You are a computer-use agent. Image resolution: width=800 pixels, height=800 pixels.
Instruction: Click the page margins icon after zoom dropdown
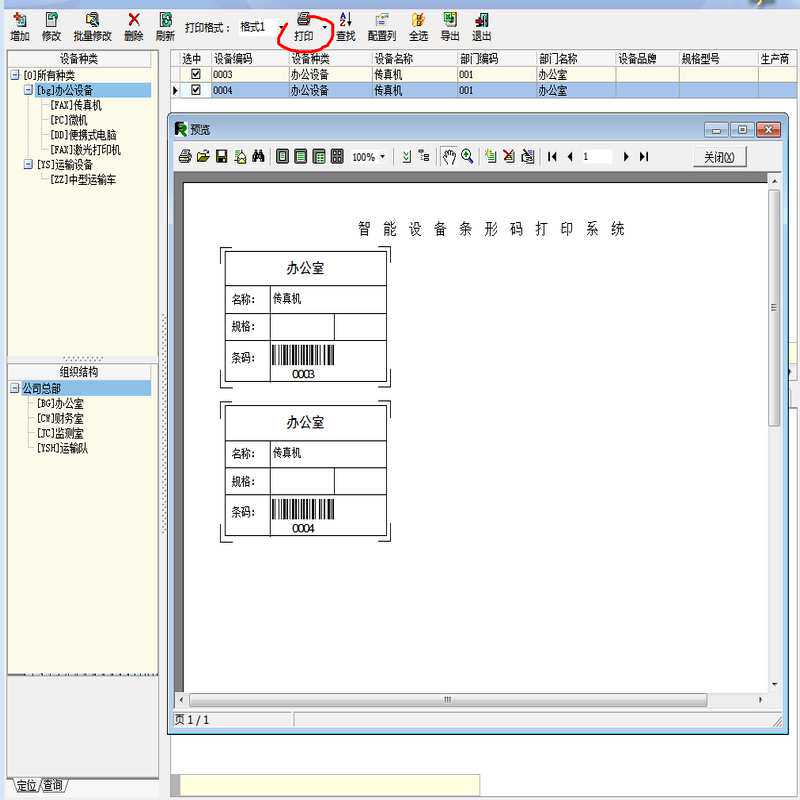click(x=406, y=157)
